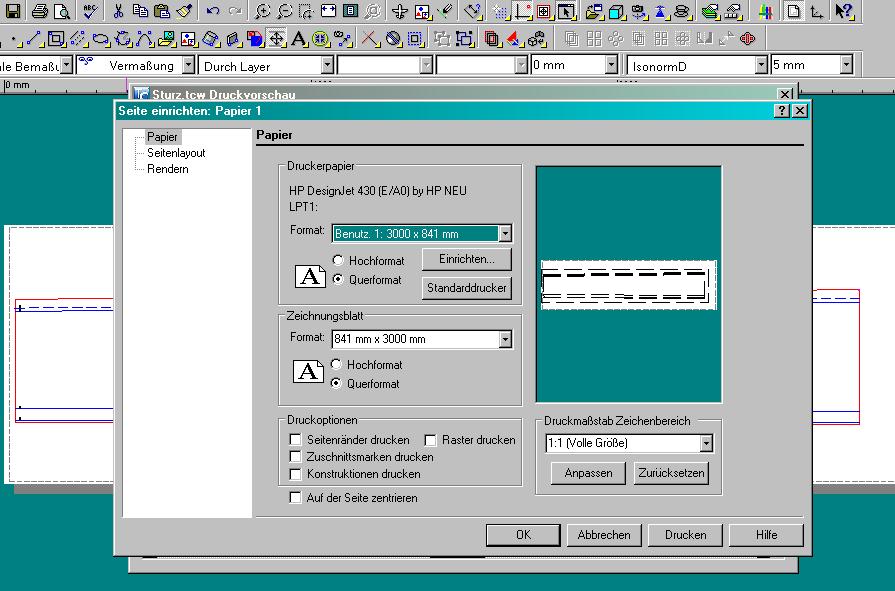Viewport: 895px width, 591px height.
Task: Click the Print icon in the toolbar
Action: coord(39,10)
